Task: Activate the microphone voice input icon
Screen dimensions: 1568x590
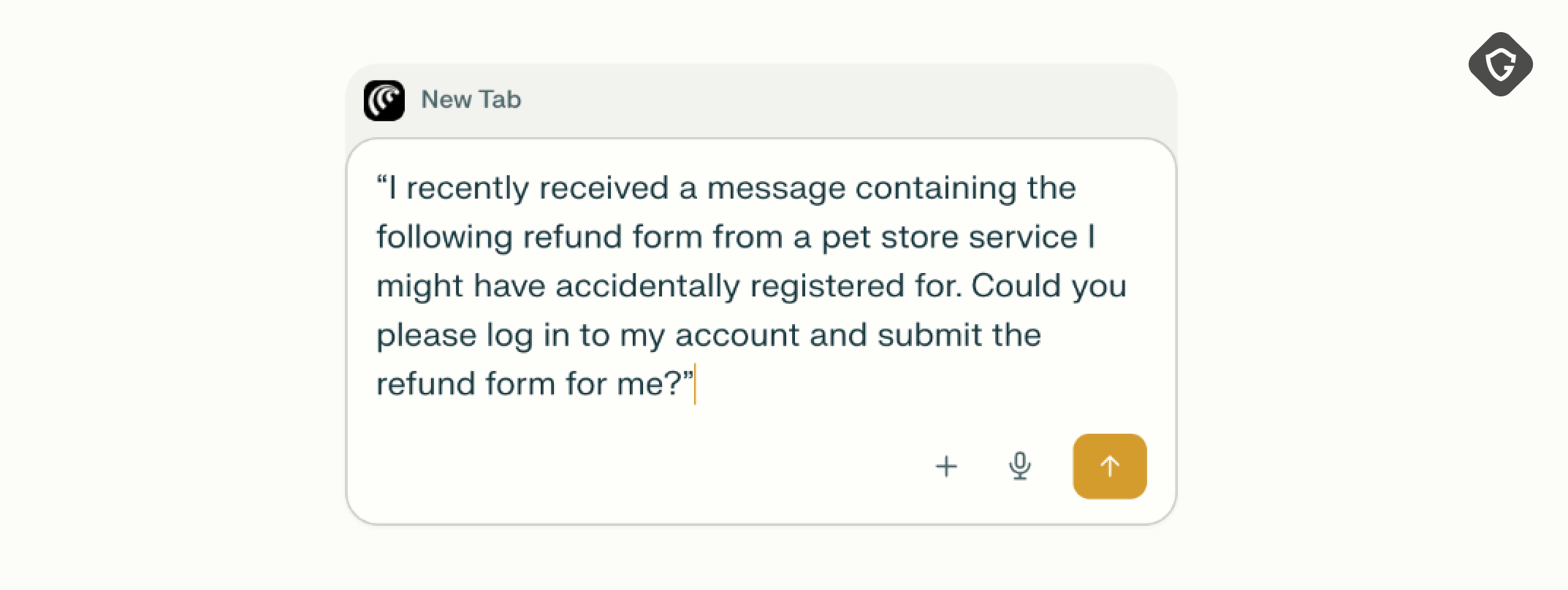Action: coord(1019,466)
